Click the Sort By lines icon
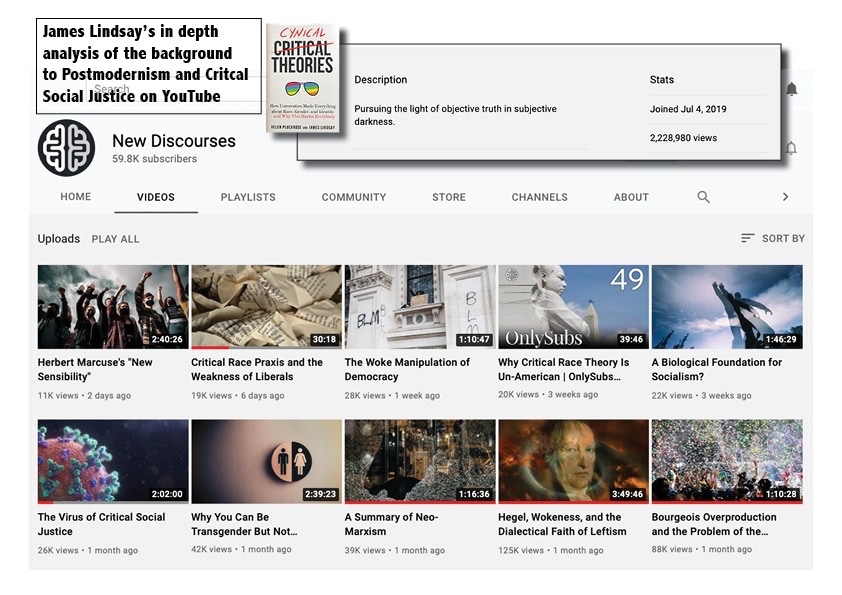 tap(747, 238)
